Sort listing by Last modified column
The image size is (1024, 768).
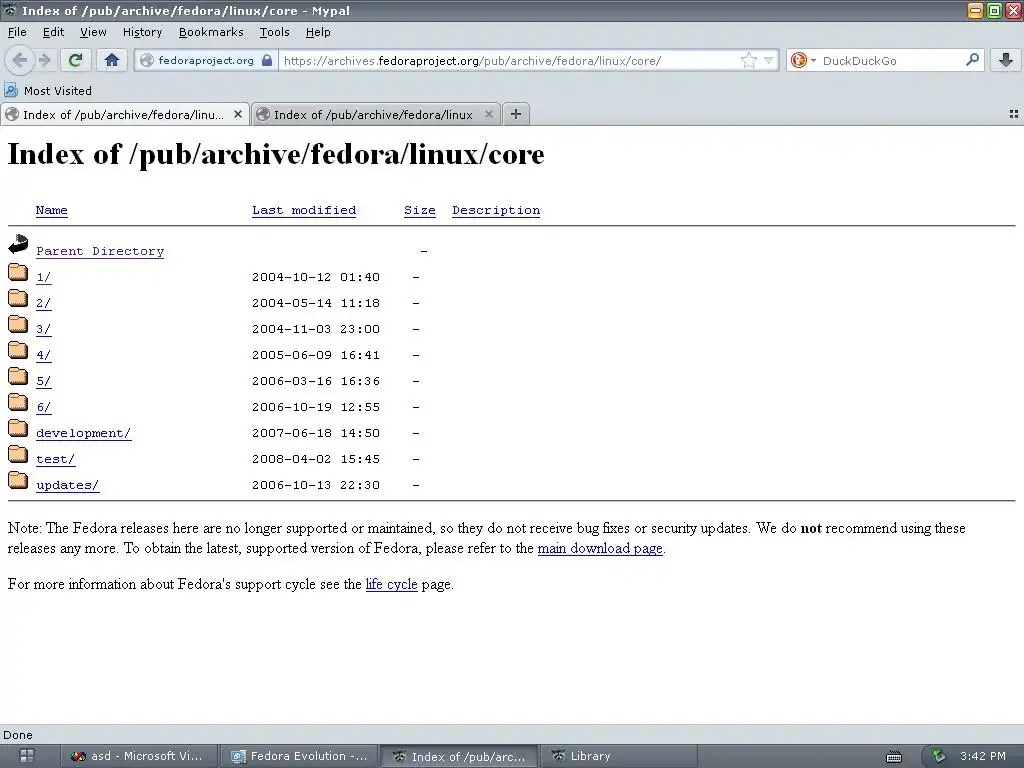point(304,210)
